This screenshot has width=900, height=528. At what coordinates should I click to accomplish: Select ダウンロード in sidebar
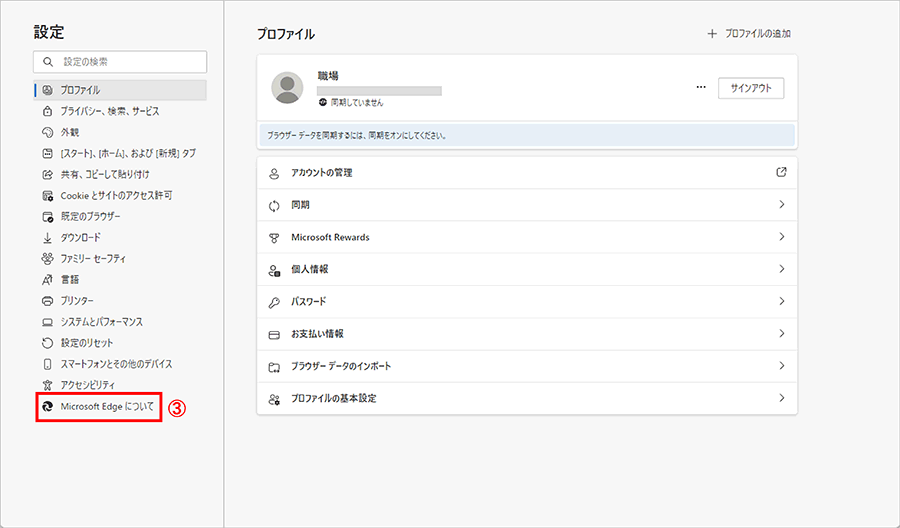tap(120, 238)
